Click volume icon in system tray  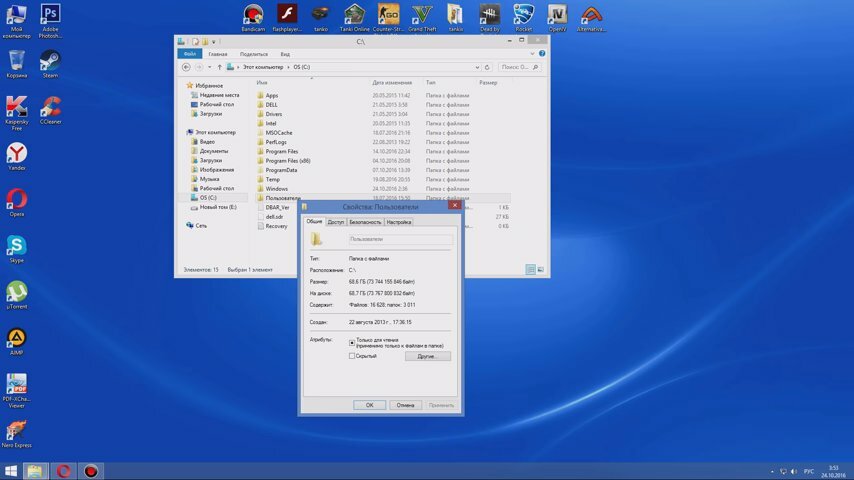point(794,471)
